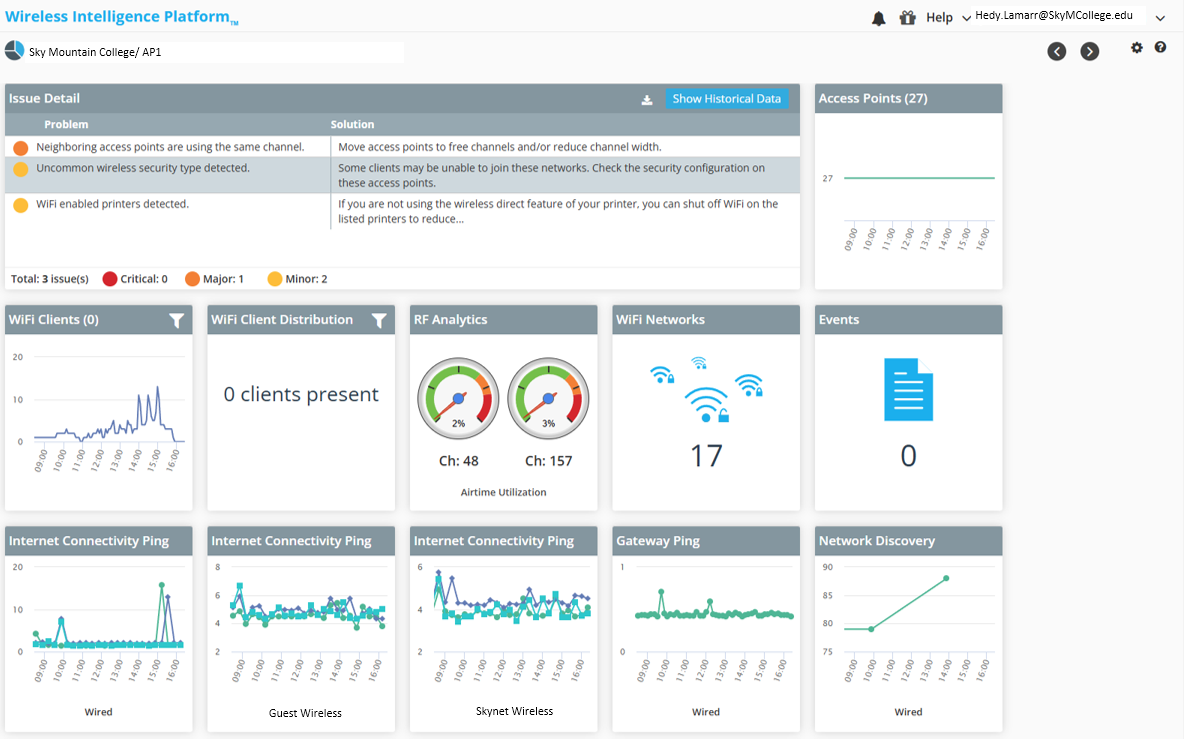
Task: Open the Network Discovery panel header
Action: point(908,540)
